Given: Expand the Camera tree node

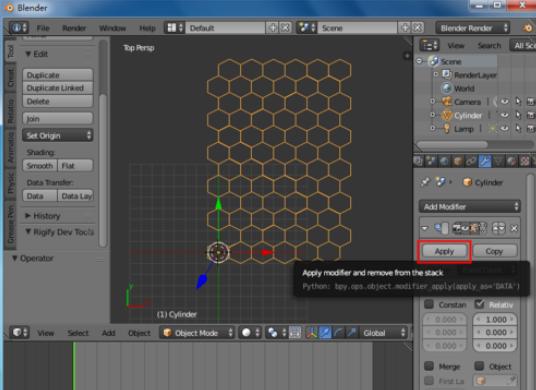Looking at the screenshot, I should click(x=432, y=102).
